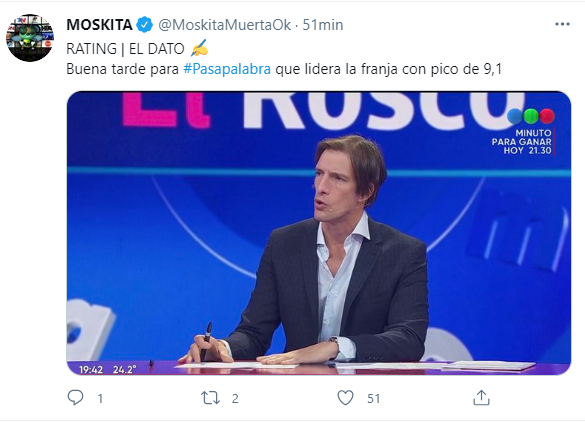Click the MOSKITA display name
Image resolution: width=585 pixels, height=422 pixels.
point(99,25)
